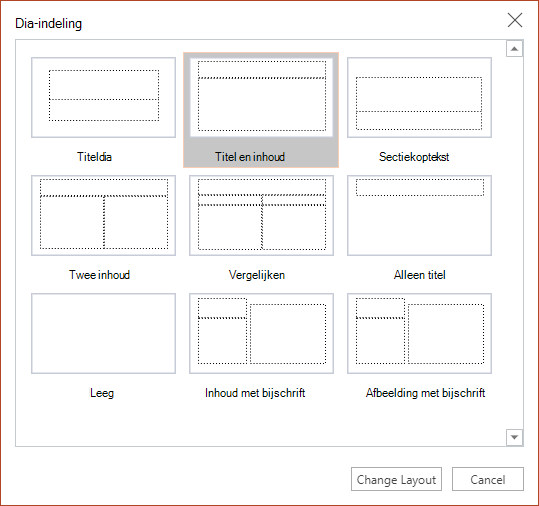Choose the Titel en inhoud layout thumbnail

[x=261, y=98]
